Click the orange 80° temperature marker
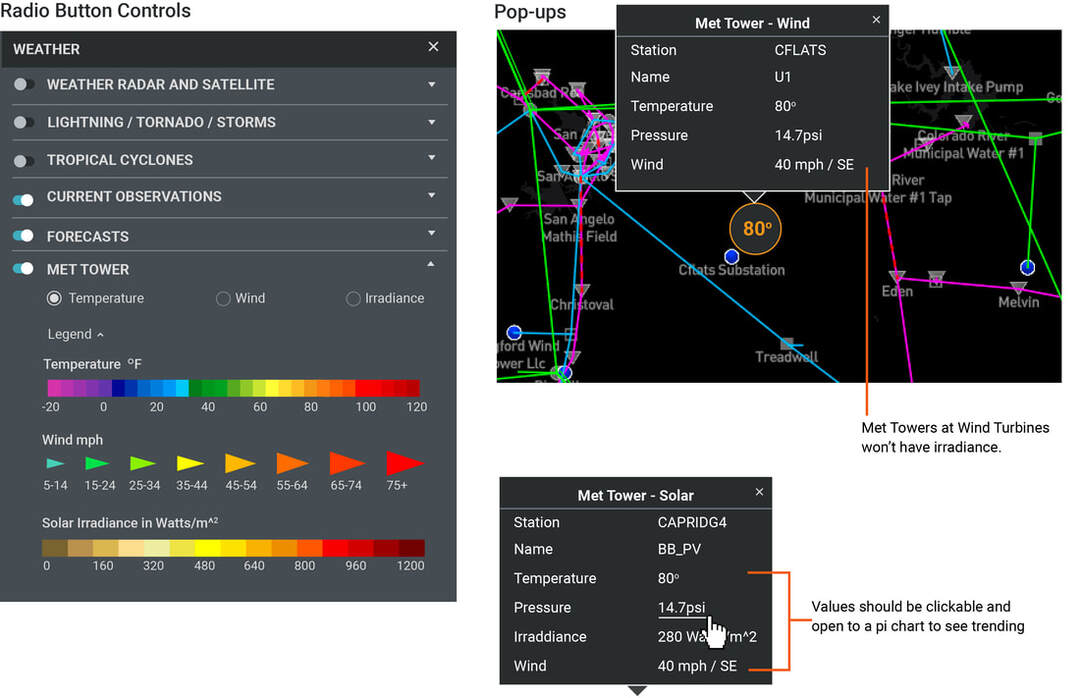Viewport: 1080px width, 698px height. click(x=755, y=229)
